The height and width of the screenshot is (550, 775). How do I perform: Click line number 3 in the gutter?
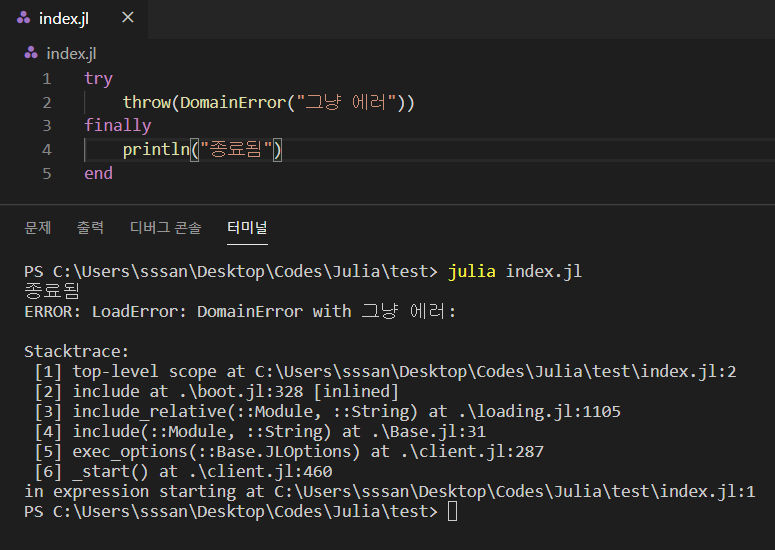(x=46, y=126)
